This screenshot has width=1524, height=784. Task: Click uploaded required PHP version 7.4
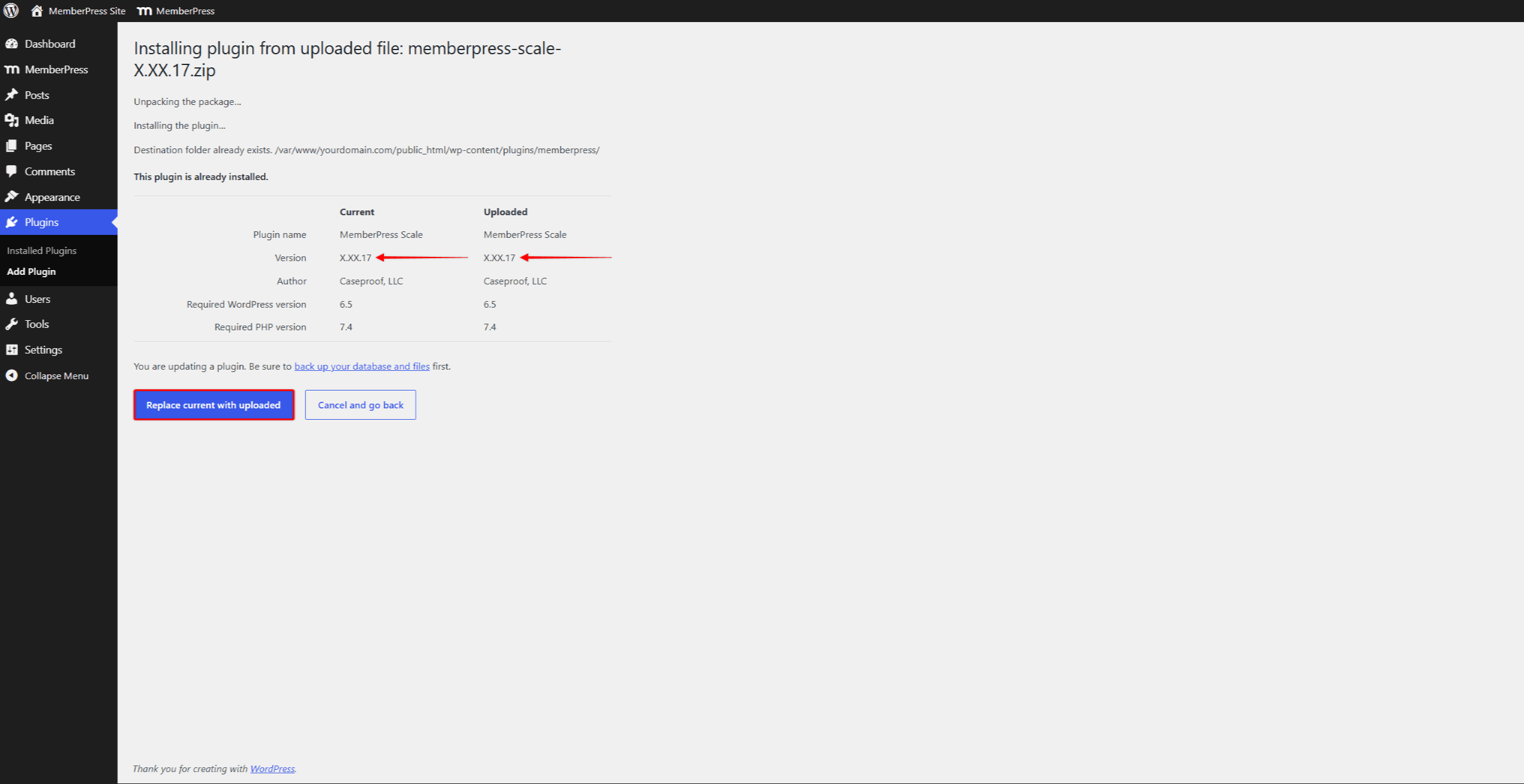pos(490,327)
